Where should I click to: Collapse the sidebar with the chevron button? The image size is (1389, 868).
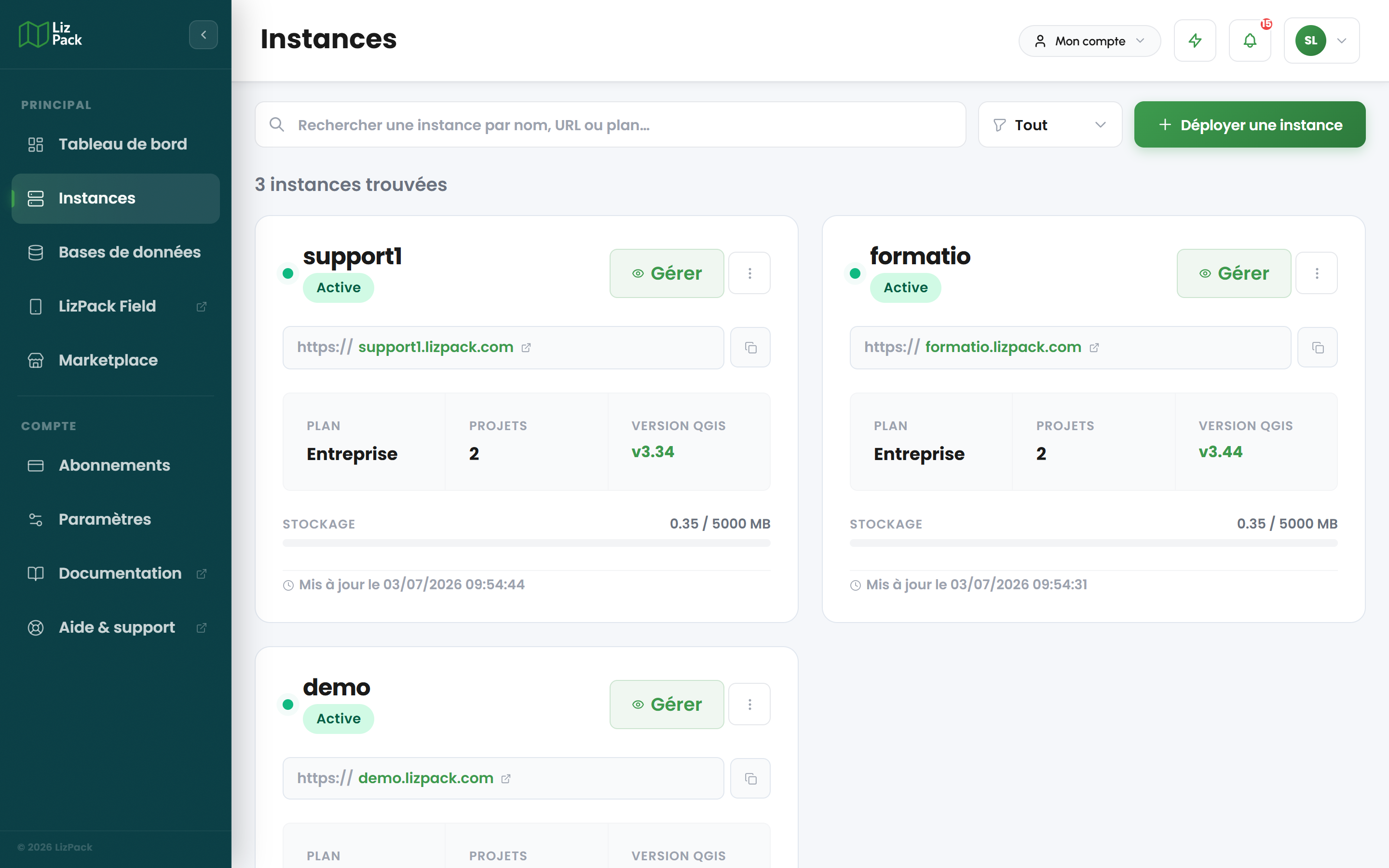[203, 34]
